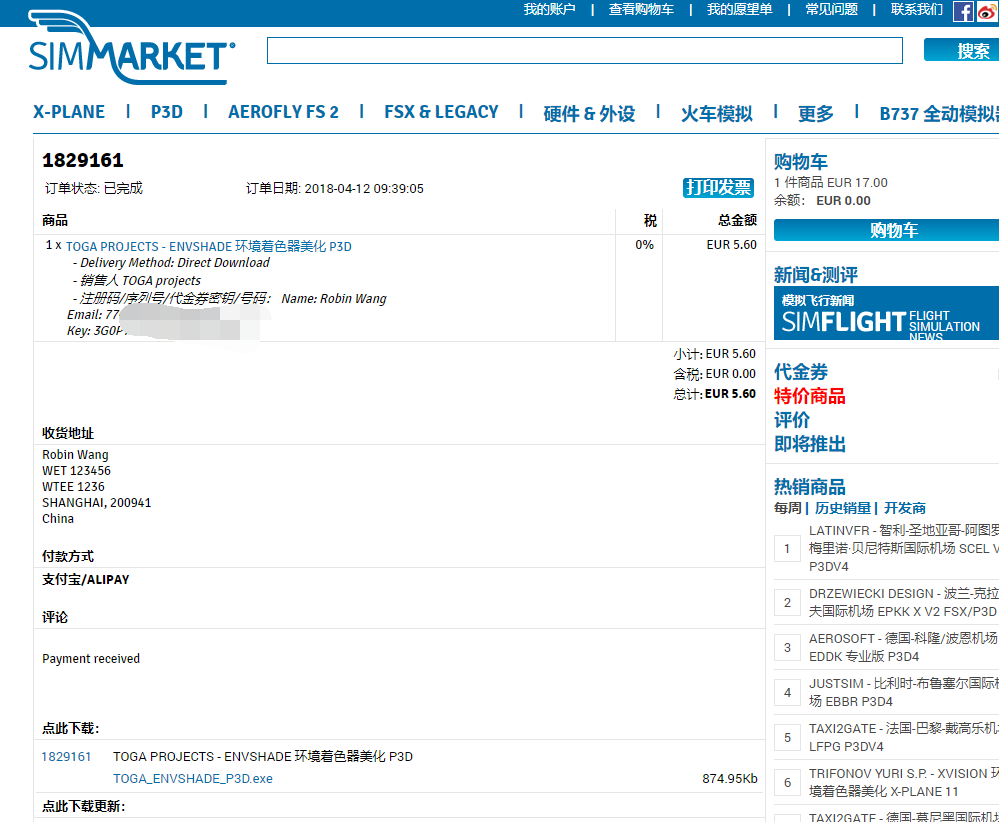The width and height of the screenshot is (999, 822).
Task: Open the 新闻&测评 heading link
Action: click(x=816, y=275)
